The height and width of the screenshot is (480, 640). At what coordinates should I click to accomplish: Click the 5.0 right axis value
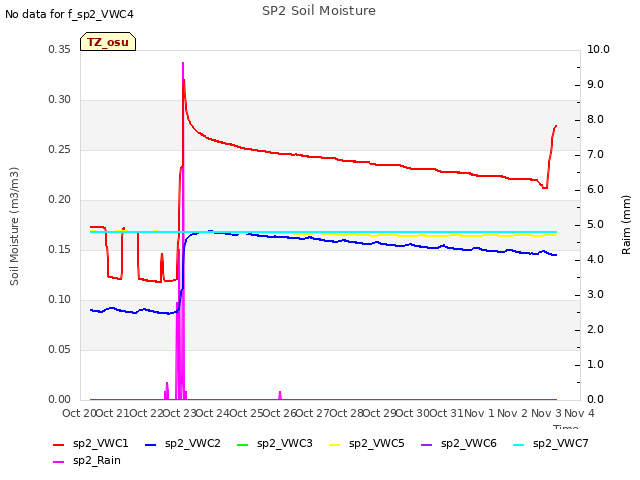[x=596, y=225]
